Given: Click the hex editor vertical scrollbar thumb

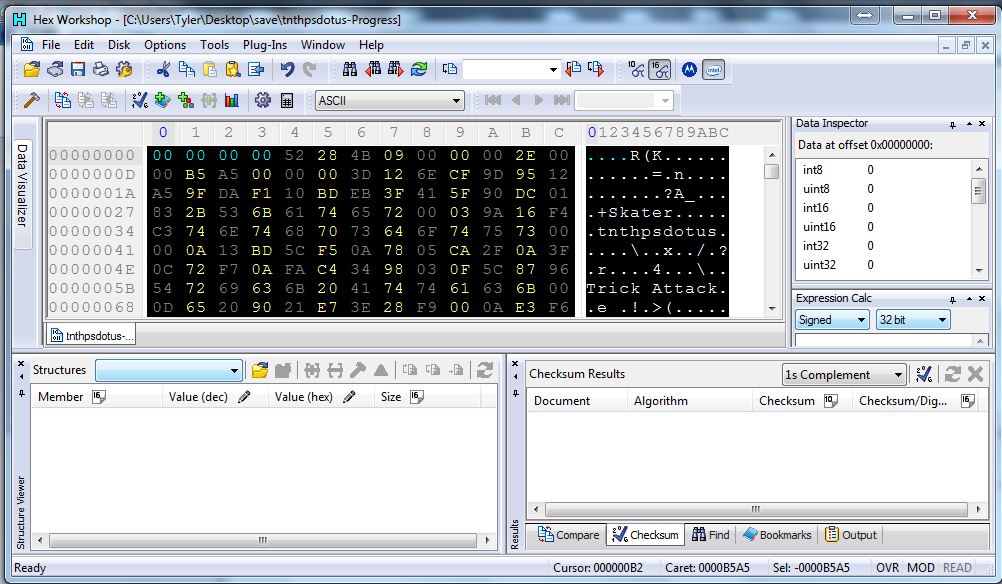Looking at the screenshot, I should (771, 171).
